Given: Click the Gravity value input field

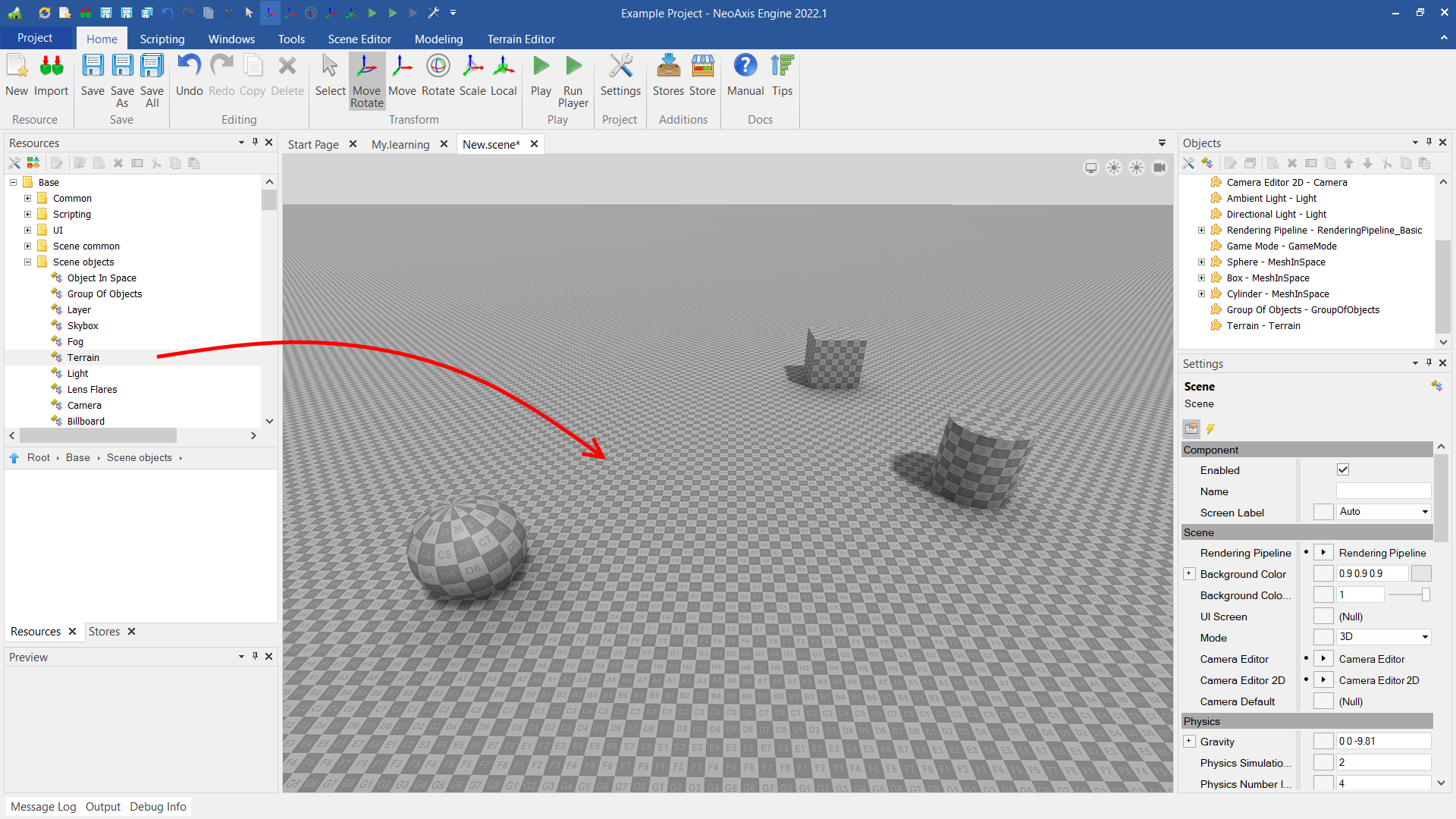Looking at the screenshot, I should pyautogui.click(x=1382, y=742).
